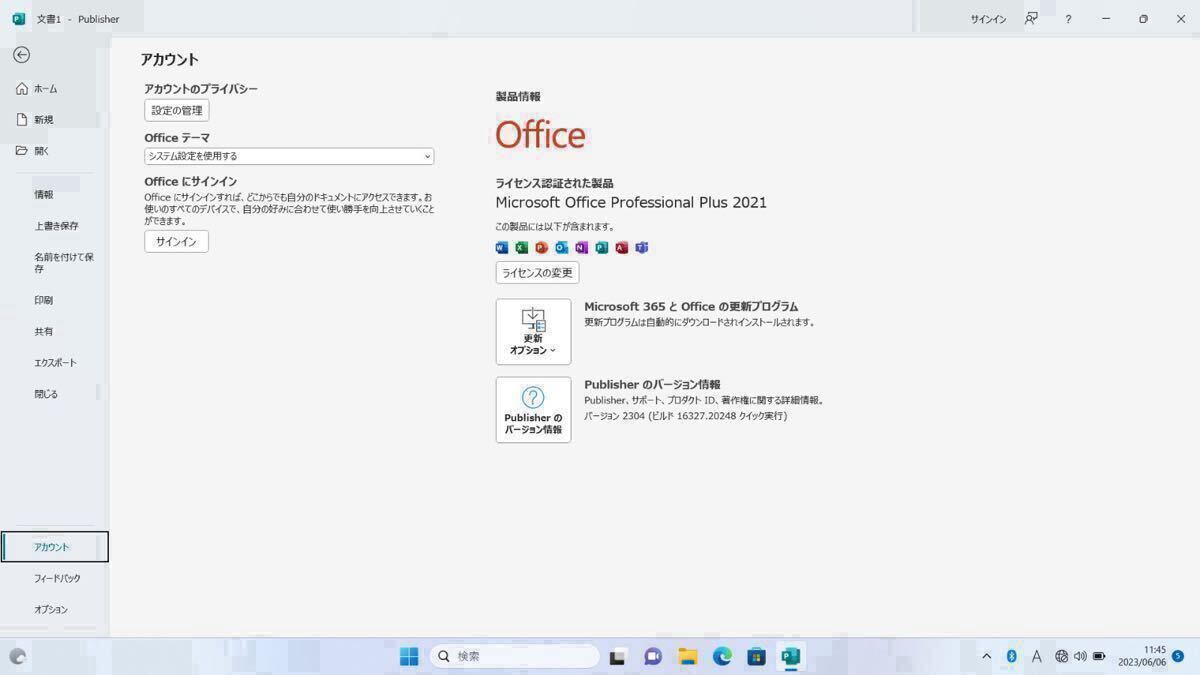Select the アカウント tab in sidebar
The image size is (1200, 675).
pyautogui.click(x=52, y=547)
